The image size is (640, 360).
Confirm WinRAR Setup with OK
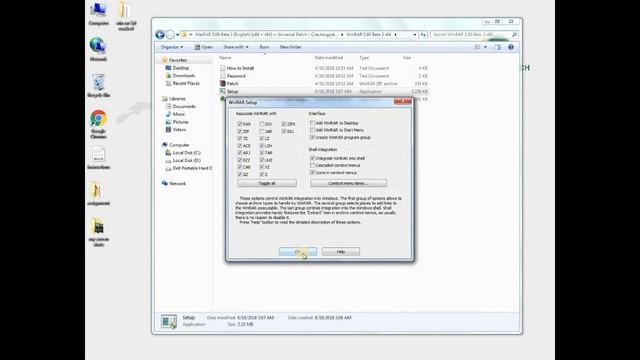point(298,252)
